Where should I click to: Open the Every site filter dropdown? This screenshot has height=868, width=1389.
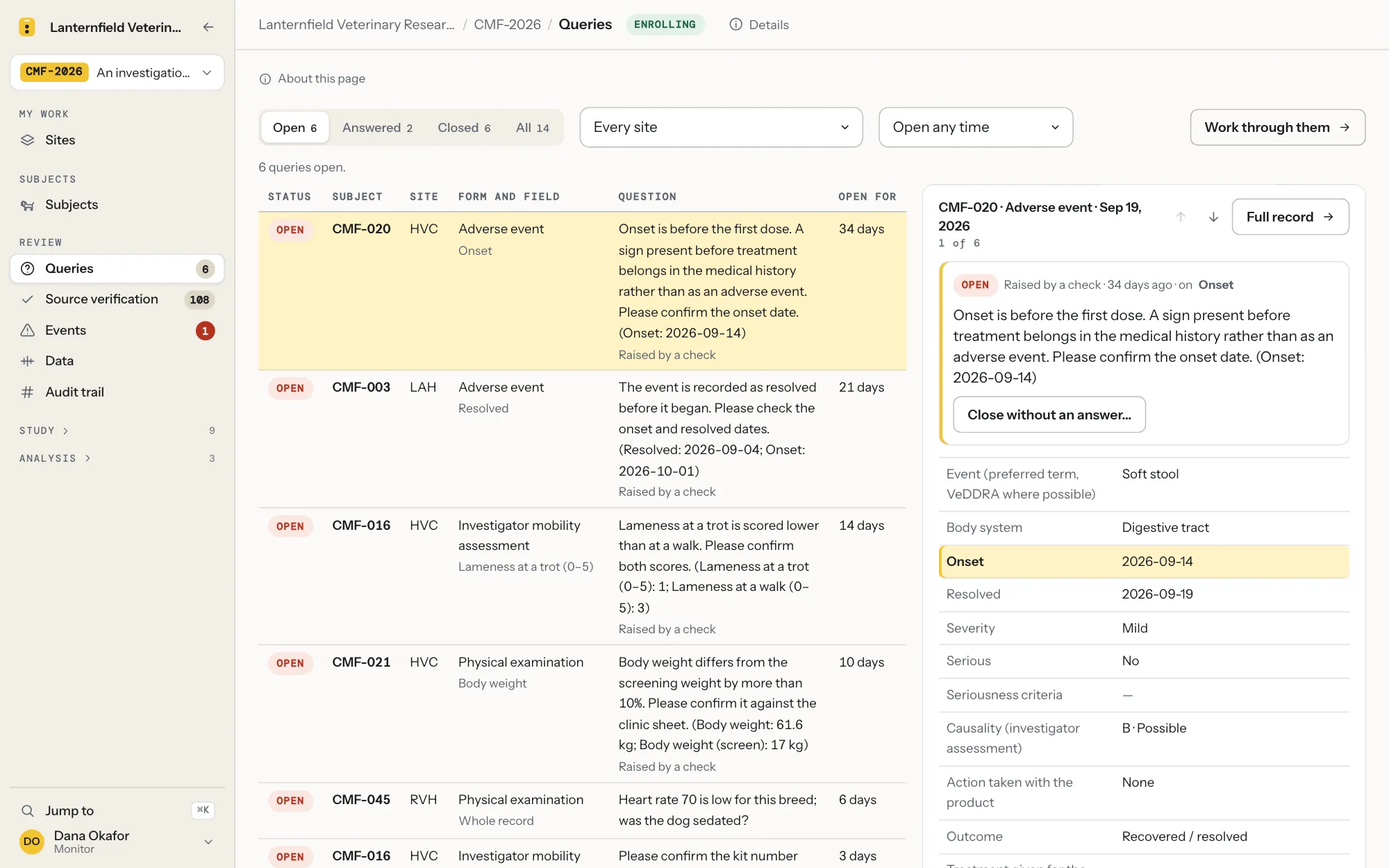click(x=721, y=127)
